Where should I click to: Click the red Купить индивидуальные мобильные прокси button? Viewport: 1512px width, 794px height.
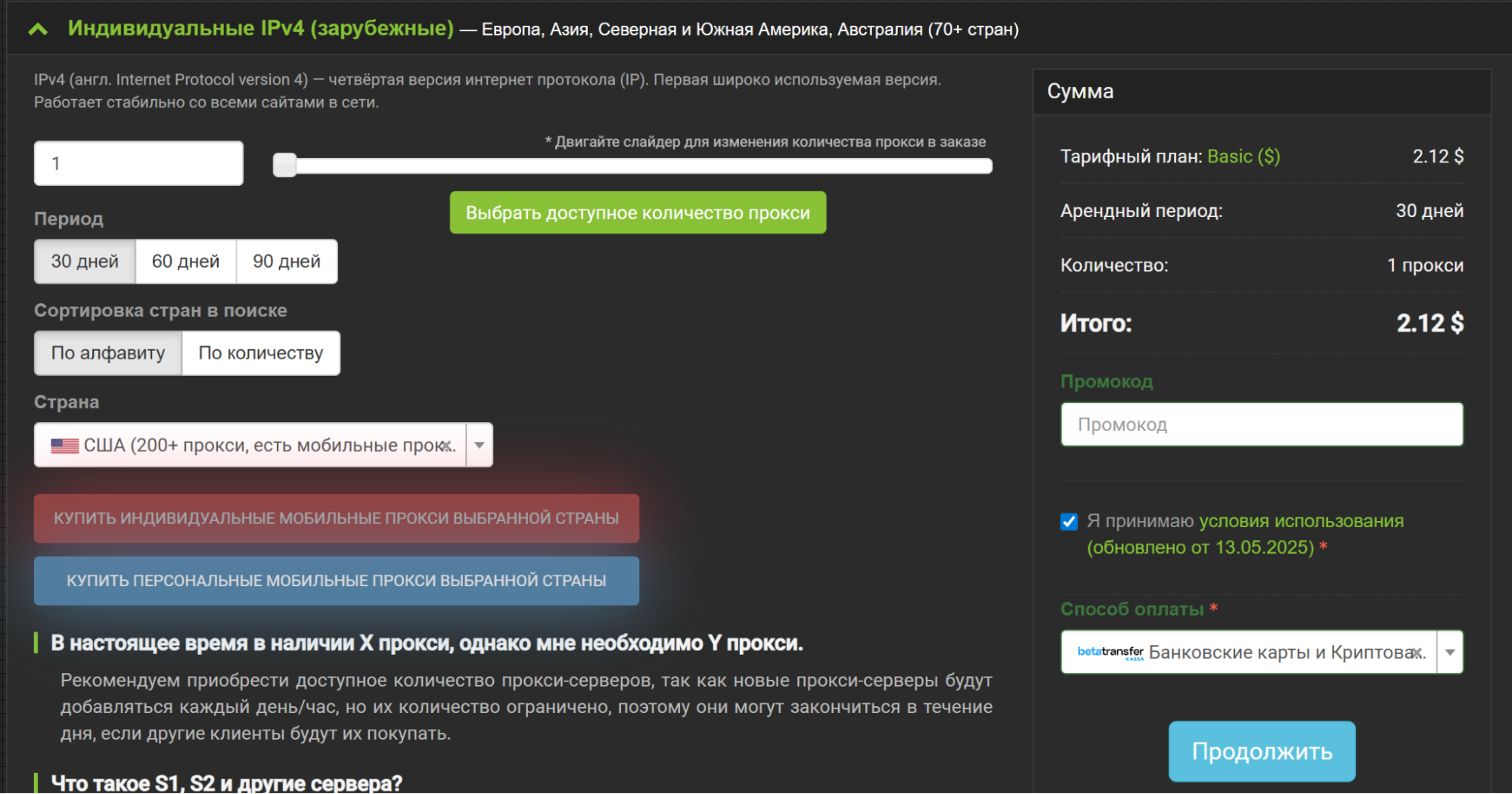[x=337, y=518]
